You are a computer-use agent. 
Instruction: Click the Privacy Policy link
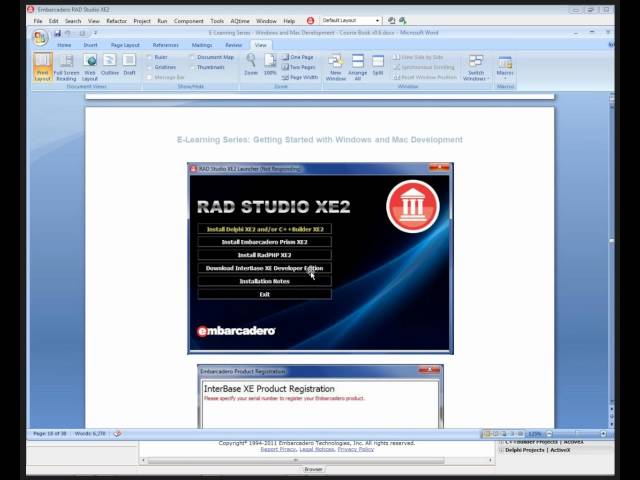(x=356, y=449)
